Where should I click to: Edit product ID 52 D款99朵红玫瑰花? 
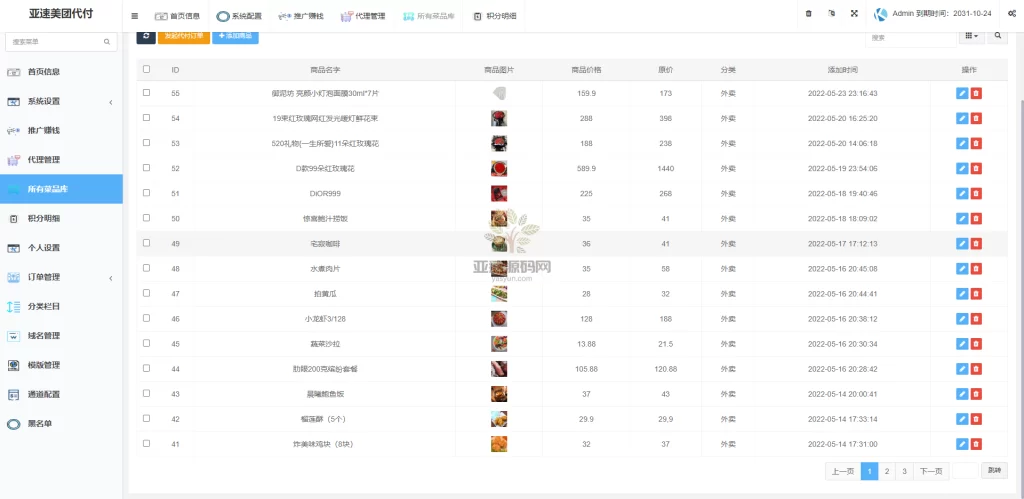(x=961, y=169)
